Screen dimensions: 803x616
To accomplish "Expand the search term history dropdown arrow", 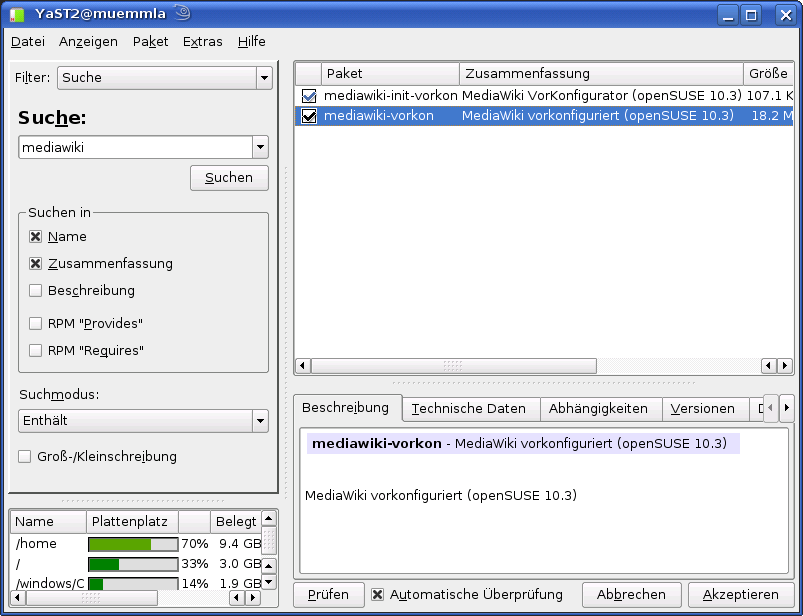I will [x=260, y=147].
